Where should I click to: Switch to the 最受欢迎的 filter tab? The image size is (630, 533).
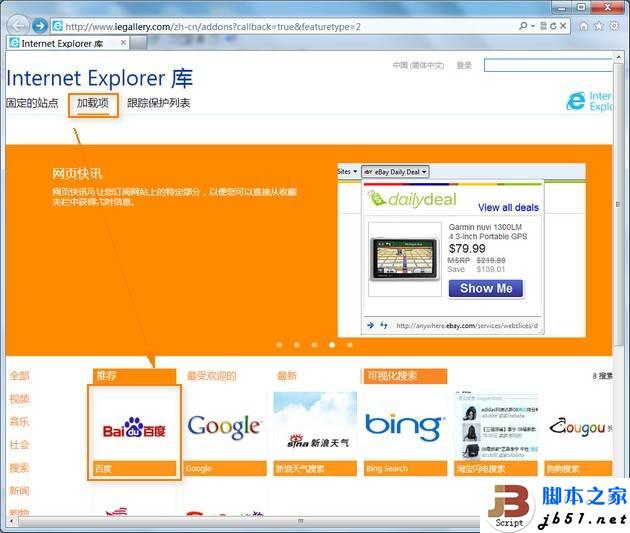(212, 376)
